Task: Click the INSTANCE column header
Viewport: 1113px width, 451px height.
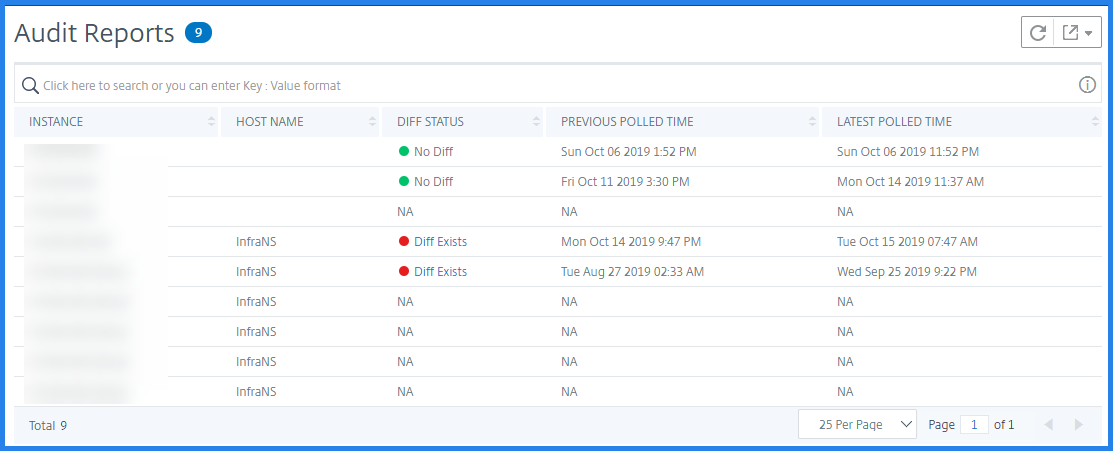Action: click(56, 122)
